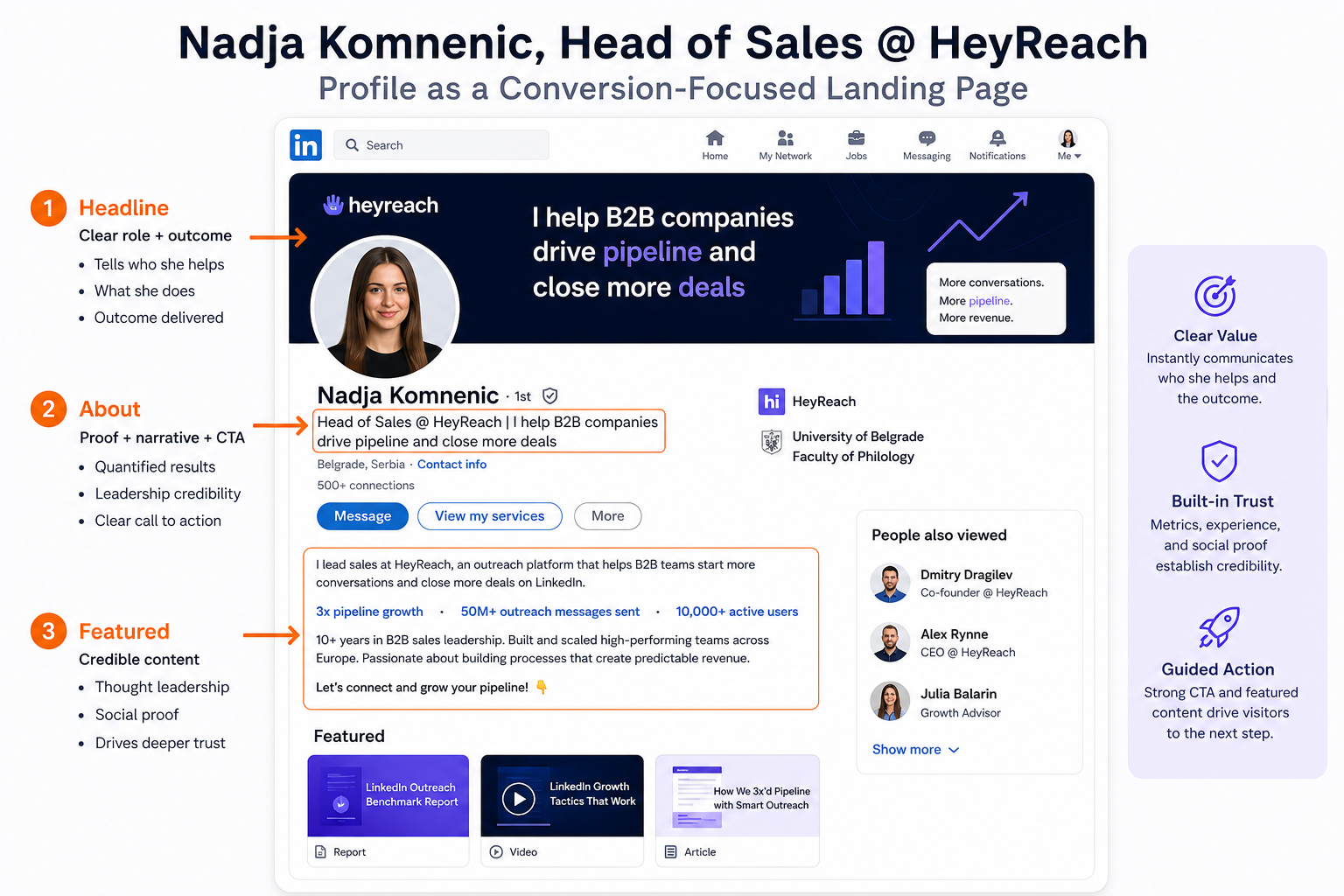The height and width of the screenshot is (896, 1344).
Task: Click the Report document icon
Action: pyautogui.click(x=320, y=852)
